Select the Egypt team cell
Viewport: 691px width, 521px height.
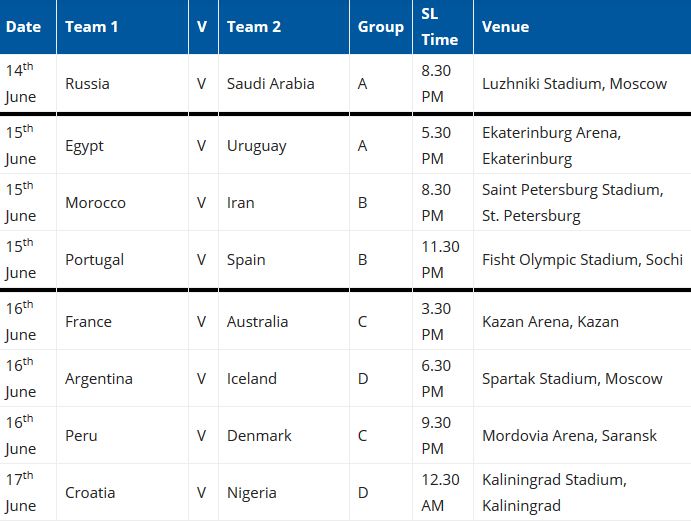click(123, 145)
